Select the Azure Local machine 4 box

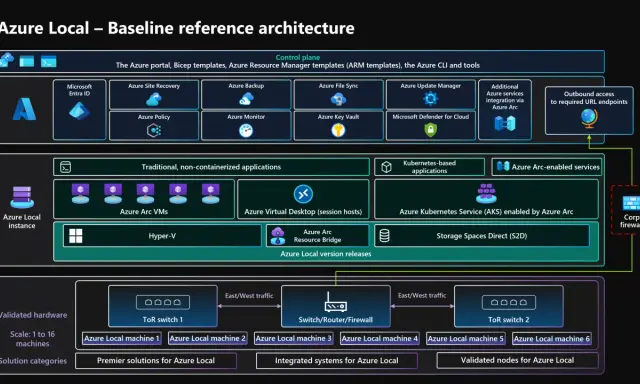coord(380,338)
